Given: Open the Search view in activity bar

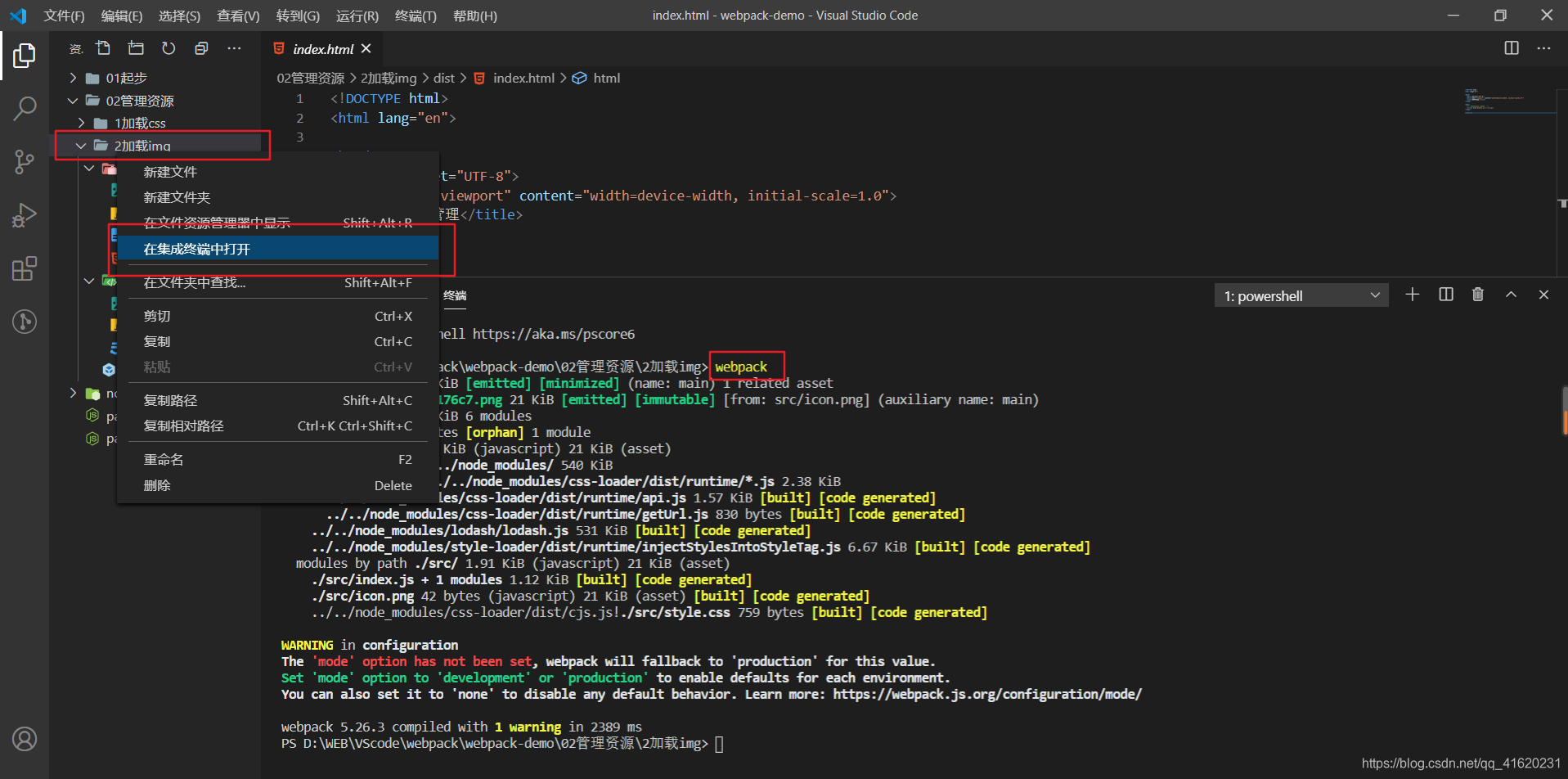Looking at the screenshot, I should coord(25,108).
